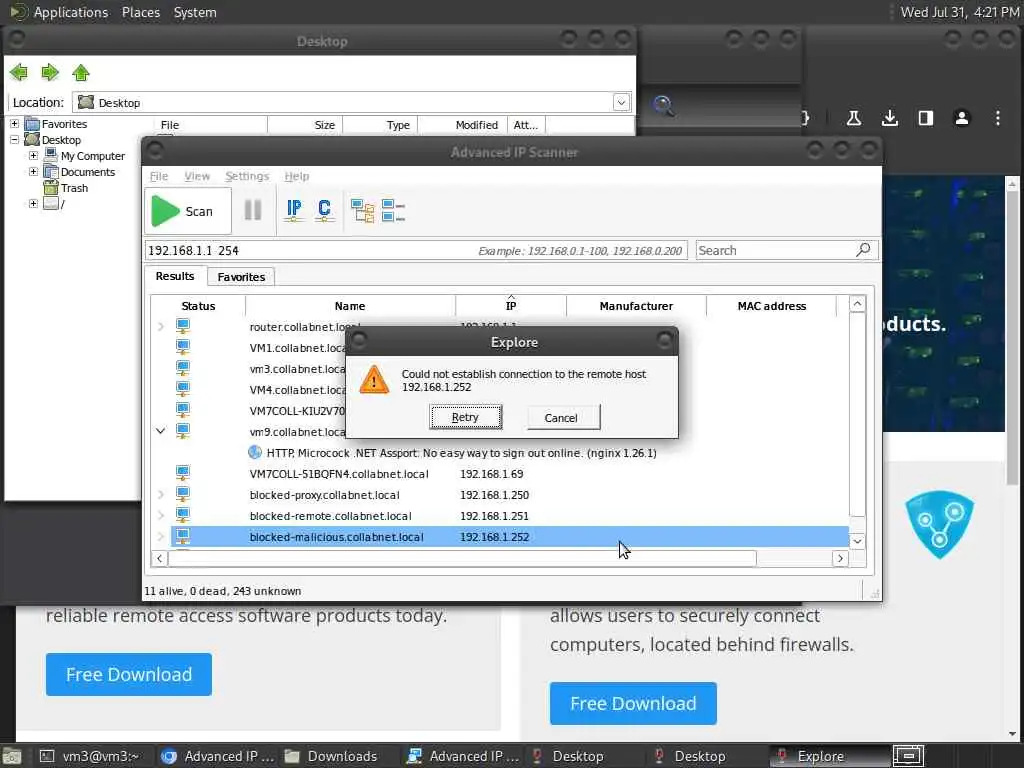Click the browser labs flask icon

[x=854, y=118]
